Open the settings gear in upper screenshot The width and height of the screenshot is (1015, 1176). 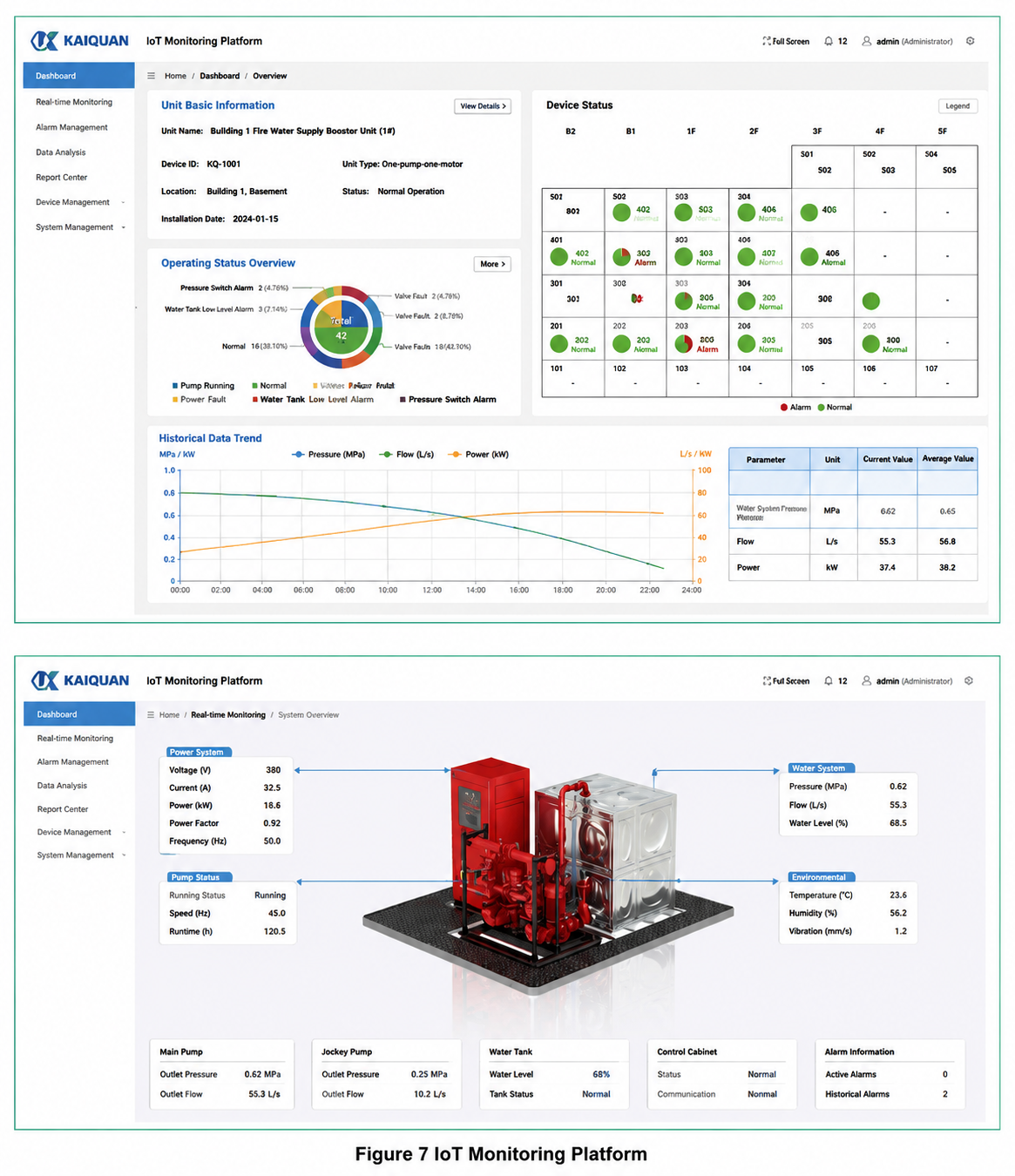970,41
